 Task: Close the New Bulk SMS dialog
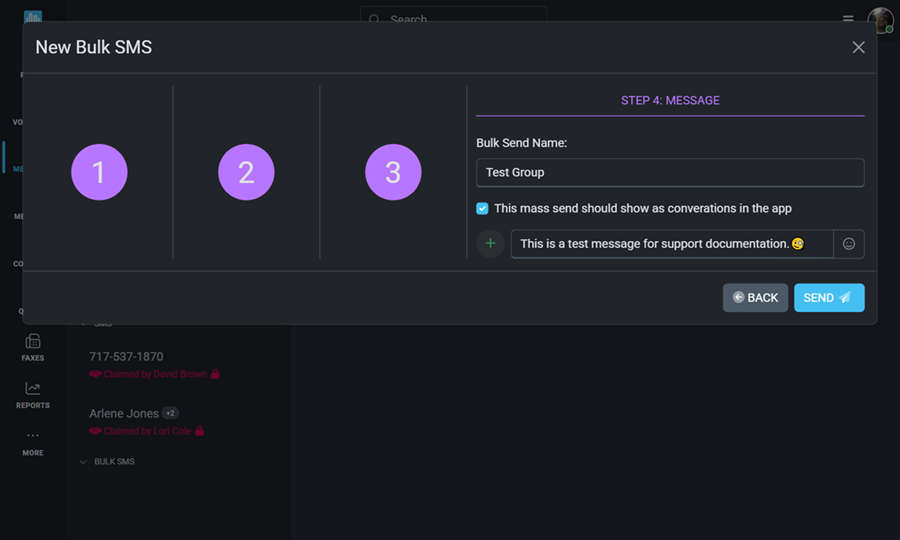coord(858,47)
